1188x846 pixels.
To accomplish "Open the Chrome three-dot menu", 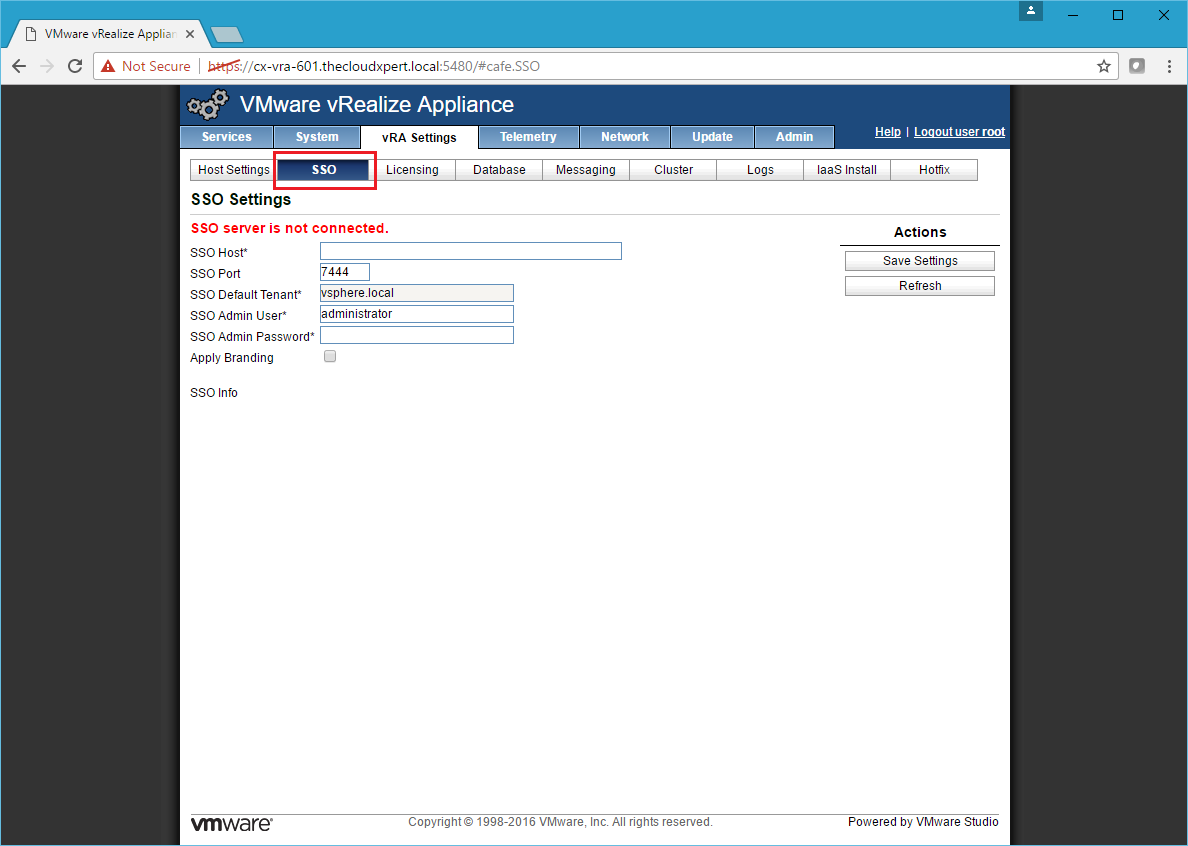I will (1169, 66).
